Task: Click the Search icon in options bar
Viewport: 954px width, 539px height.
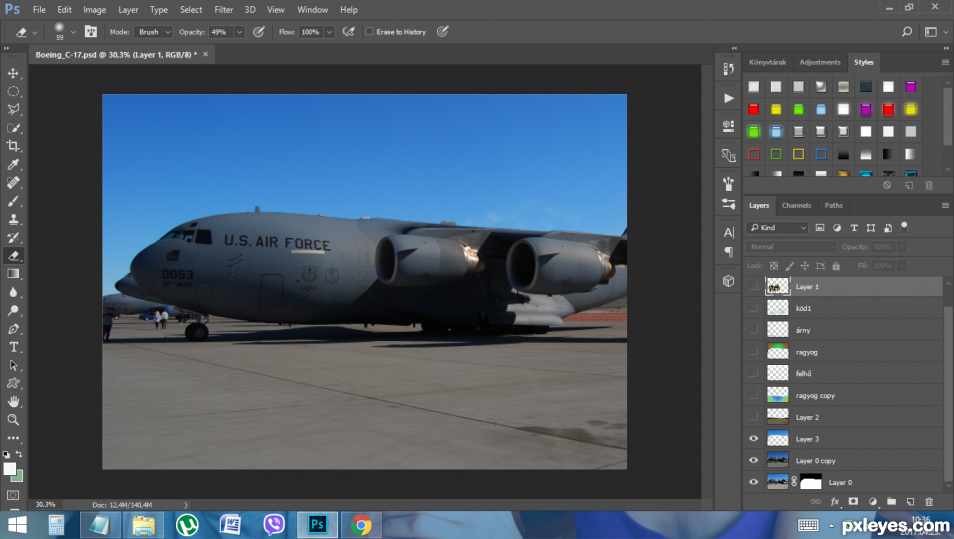Action: 907,32
